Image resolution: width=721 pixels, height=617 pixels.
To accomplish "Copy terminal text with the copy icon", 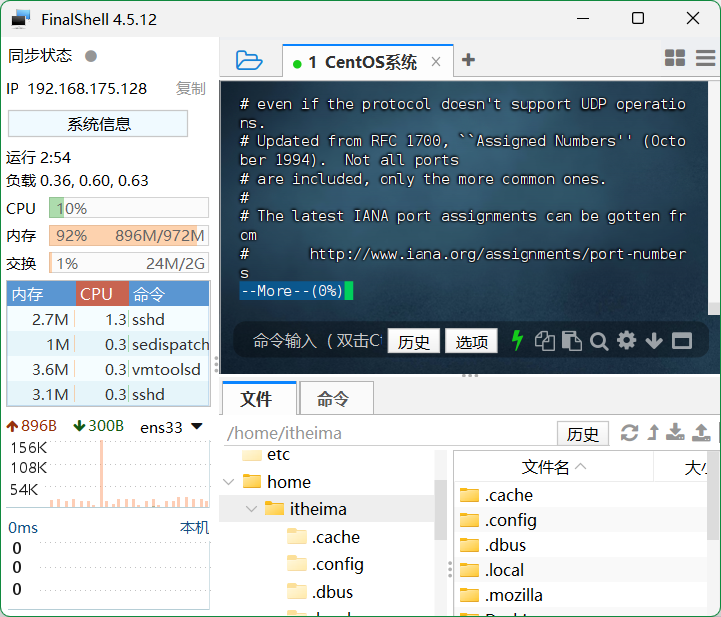I will (544, 341).
